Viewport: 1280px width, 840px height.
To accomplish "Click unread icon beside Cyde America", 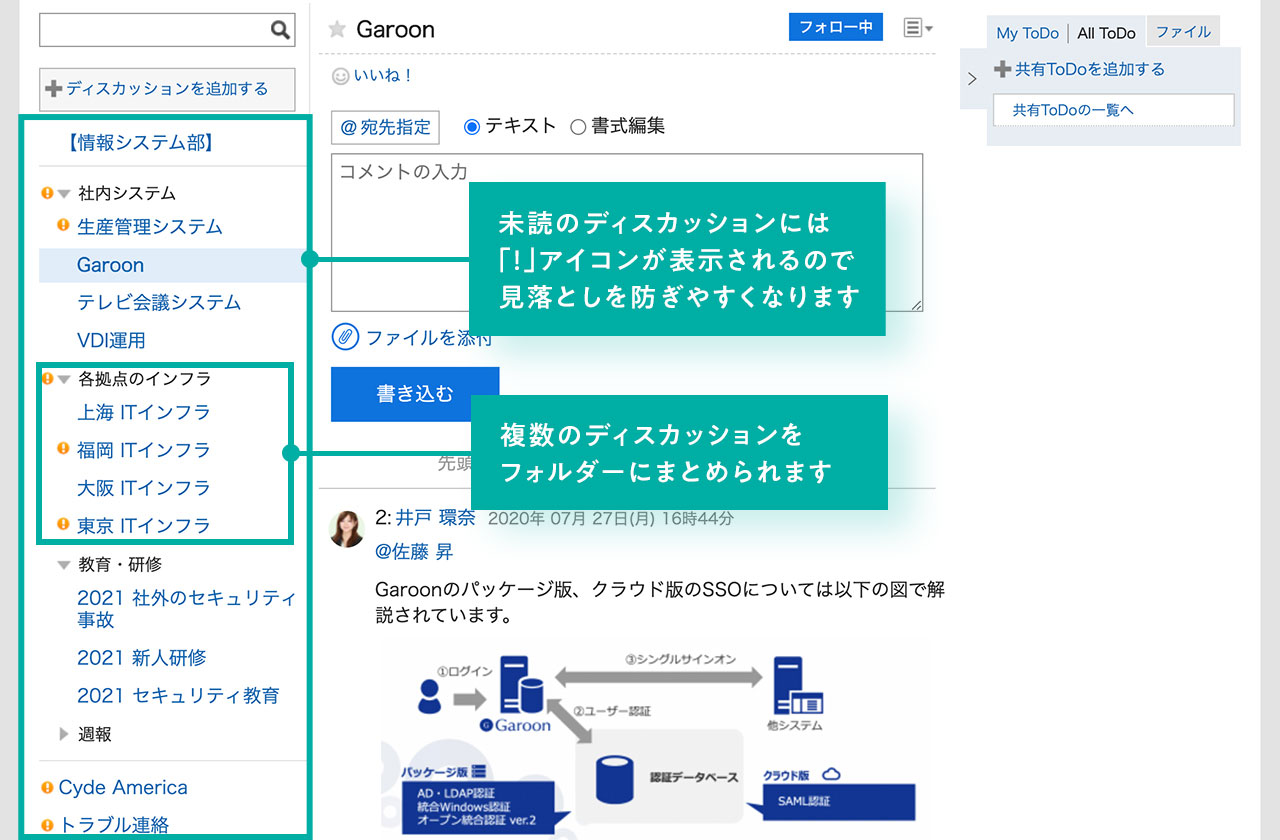I will 46,787.
